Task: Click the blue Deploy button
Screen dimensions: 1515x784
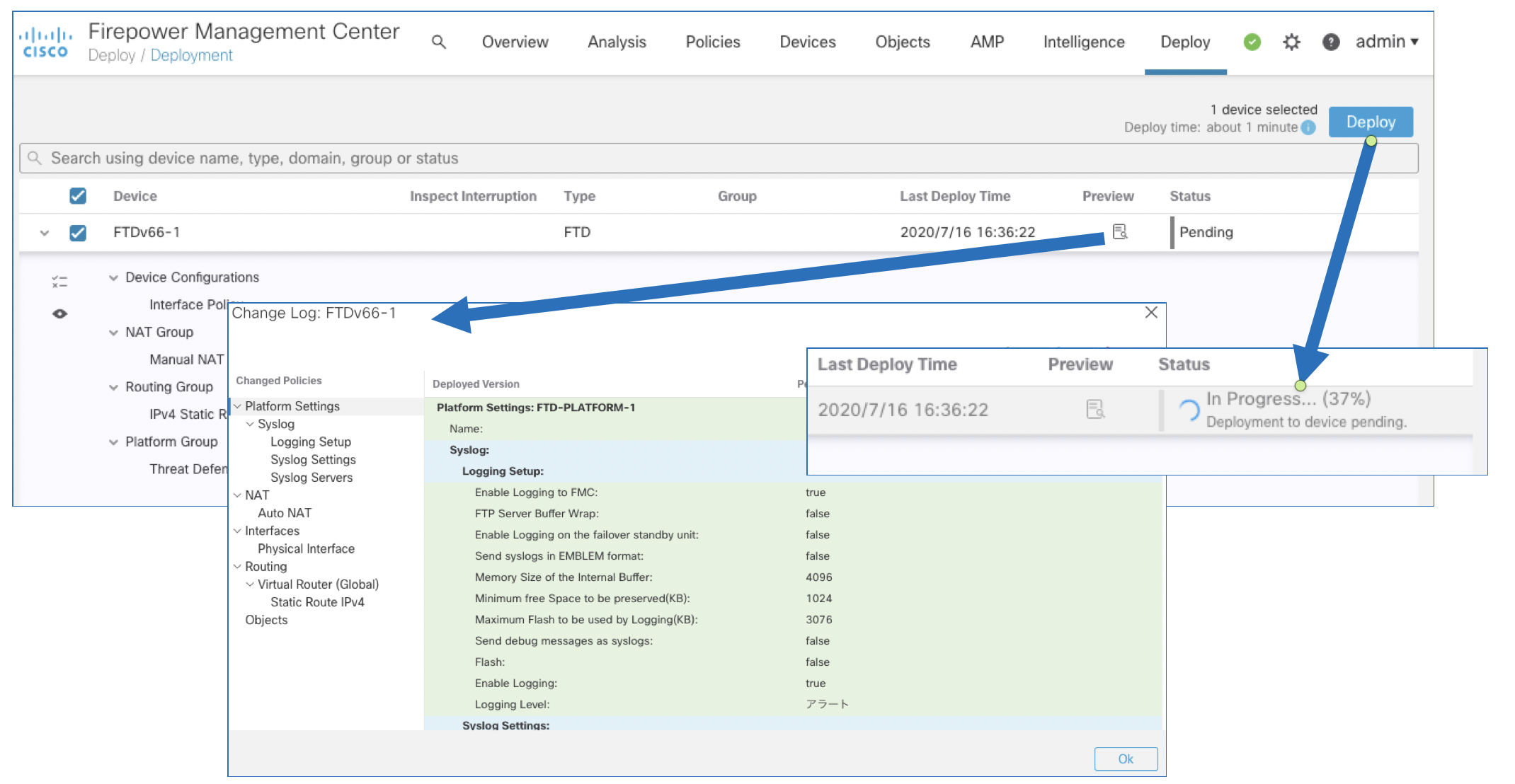Action: pyautogui.click(x=1370, y=122)
